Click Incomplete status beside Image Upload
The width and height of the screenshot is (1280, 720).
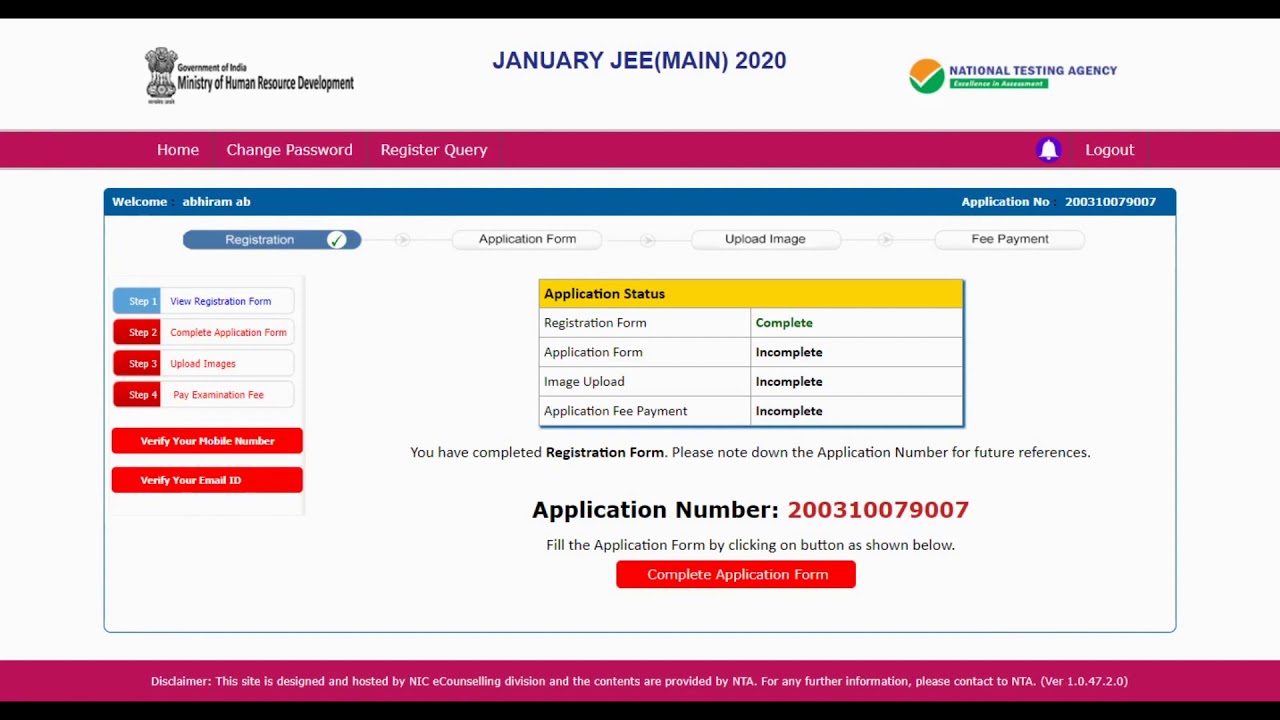tap(789, 382)
